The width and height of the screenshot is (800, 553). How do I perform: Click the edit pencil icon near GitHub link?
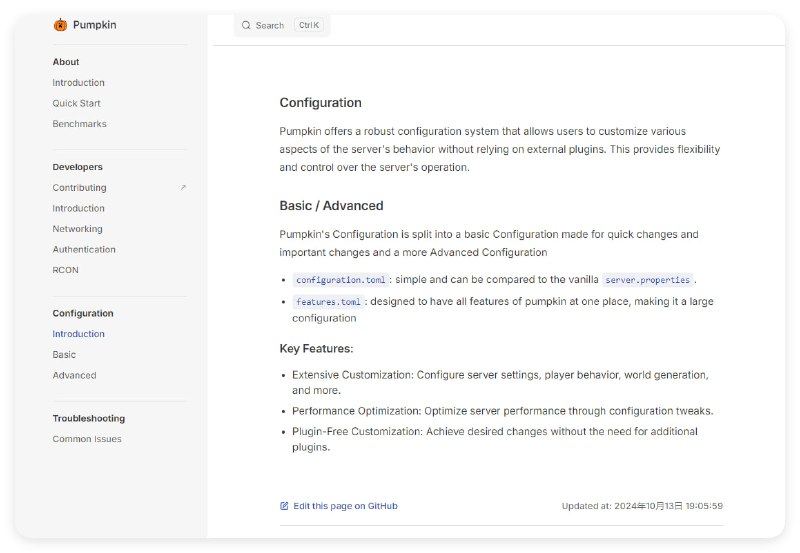point(284,506)
